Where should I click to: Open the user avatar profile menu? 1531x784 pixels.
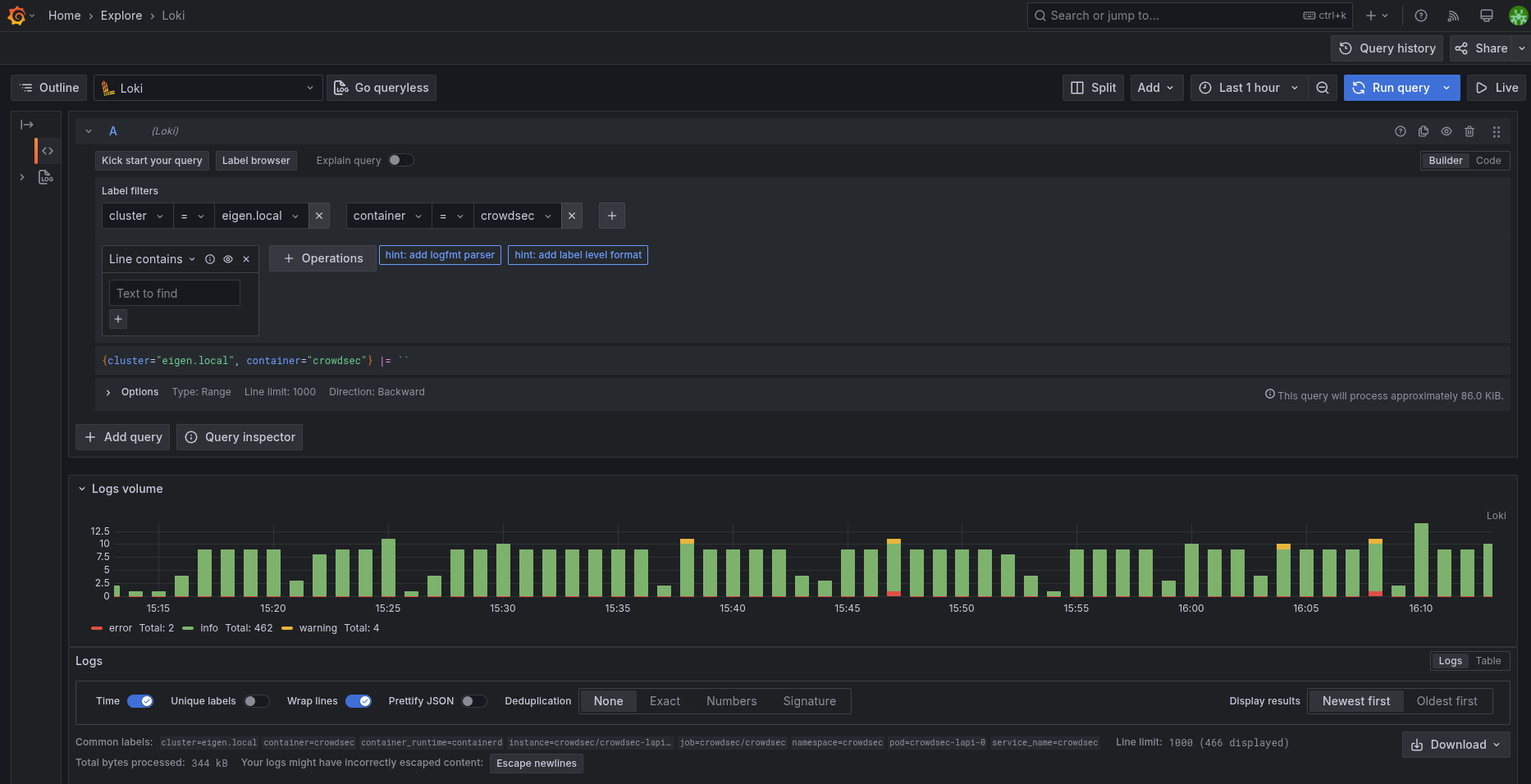click(x=1518, y=16)
